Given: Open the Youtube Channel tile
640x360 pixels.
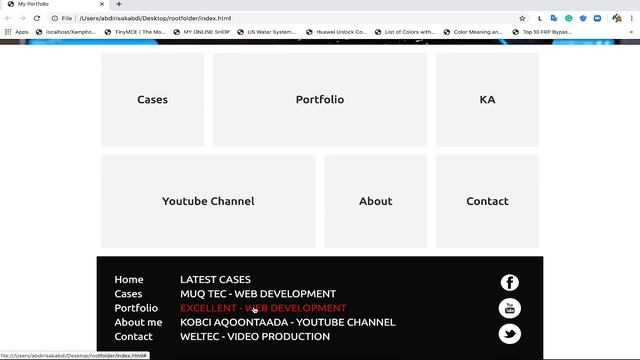Looking at the screenshot, I should pyautogui.click(x=208, y=201).
